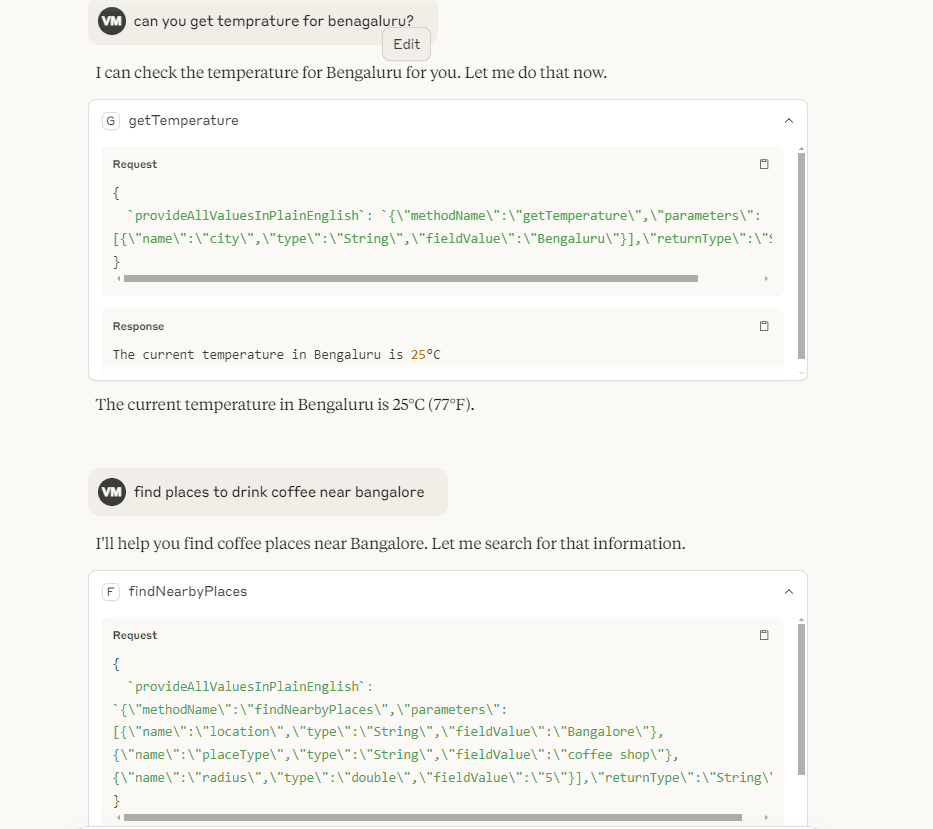Click the getTemperature panel vertical scrollbar

point(801,256)
